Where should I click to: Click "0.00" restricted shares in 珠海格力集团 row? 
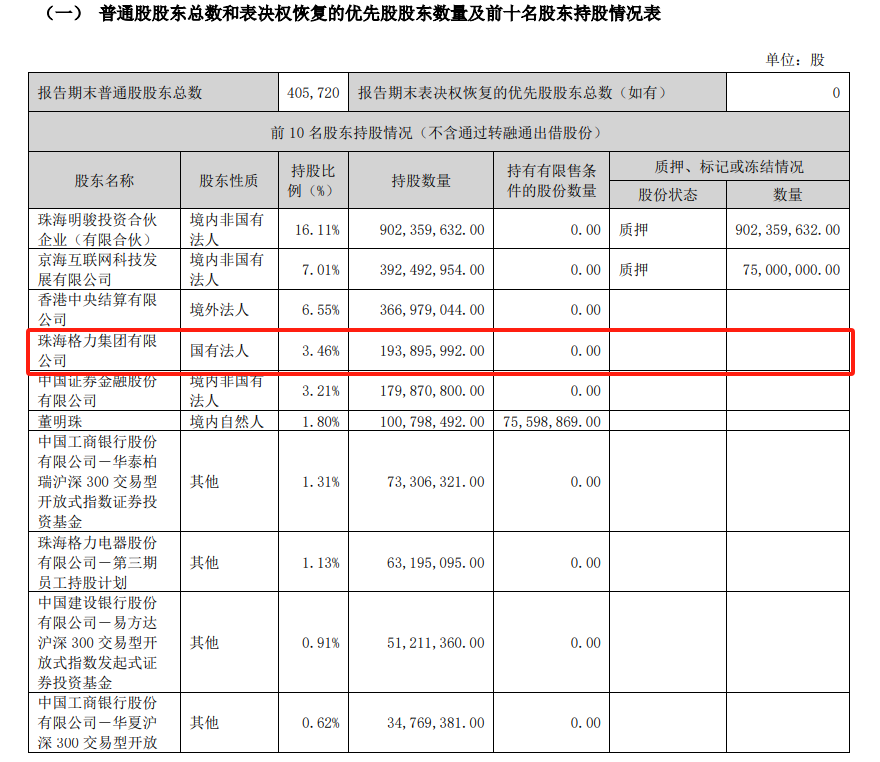click(x=585, y=351)
